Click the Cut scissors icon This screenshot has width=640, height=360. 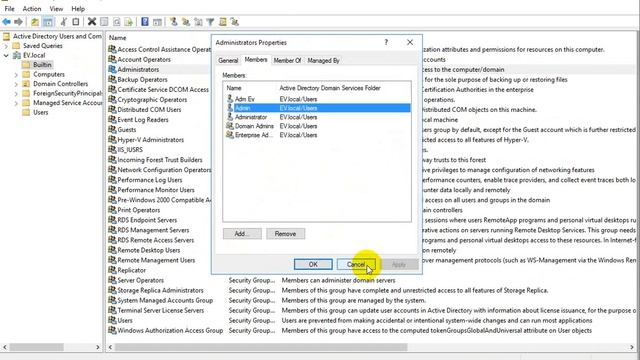point(64,22)
